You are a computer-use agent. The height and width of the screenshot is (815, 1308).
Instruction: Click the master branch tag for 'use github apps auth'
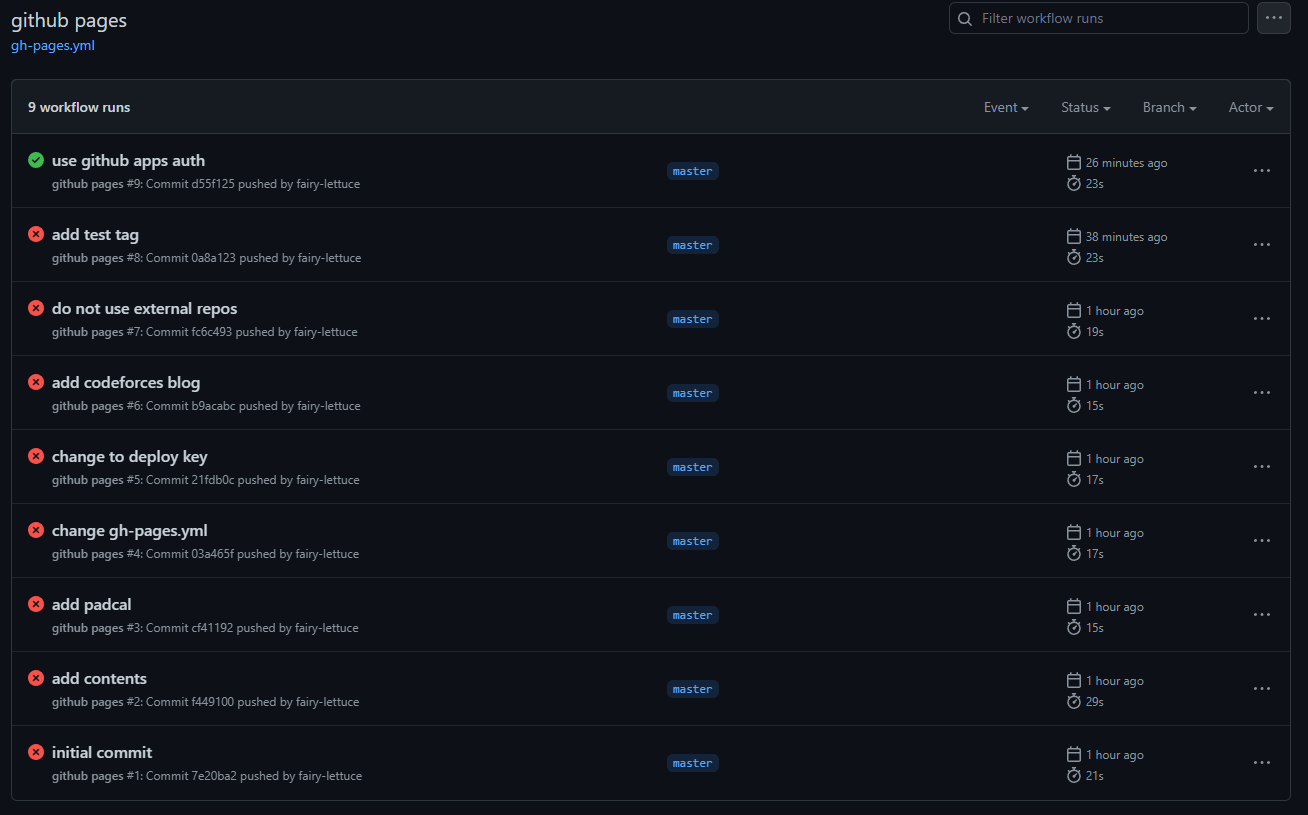click(692, 171)
